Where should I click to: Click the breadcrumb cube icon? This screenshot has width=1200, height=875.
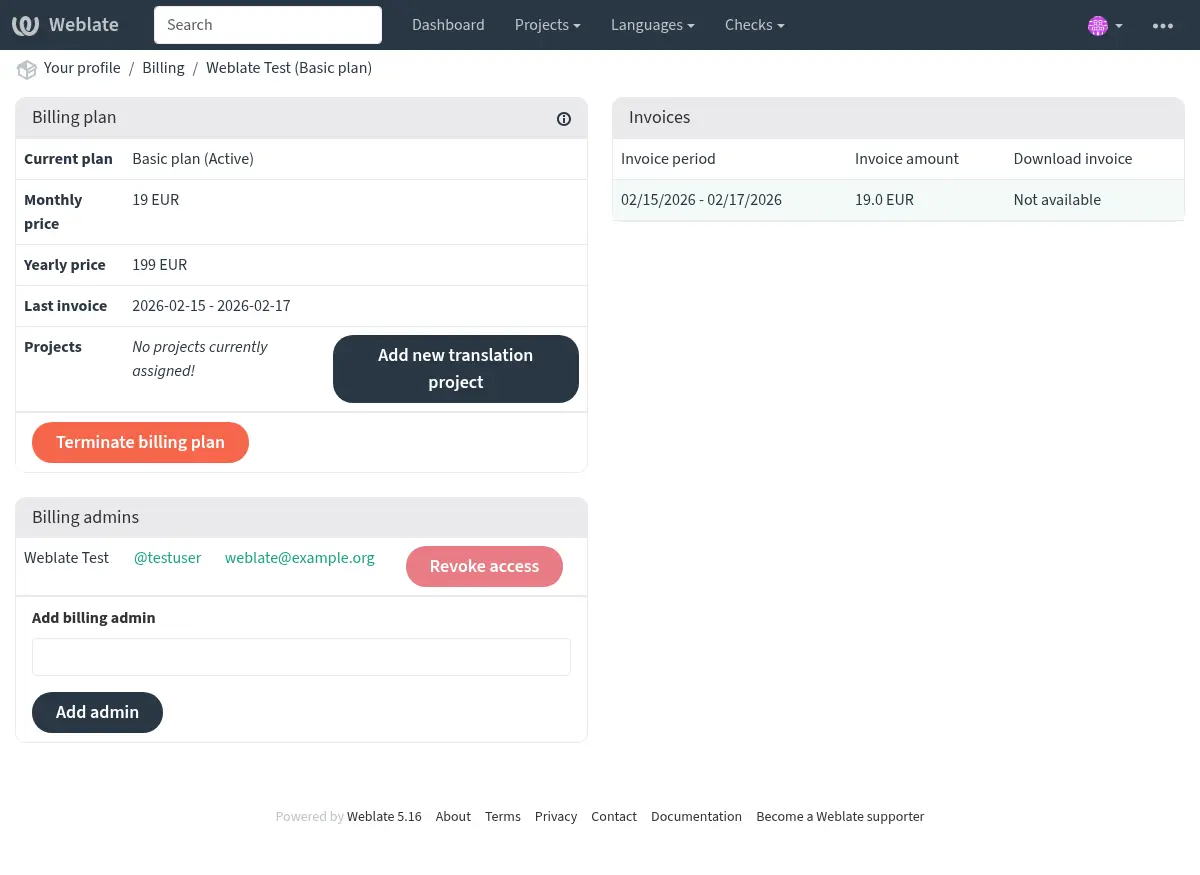pos(26,69)
